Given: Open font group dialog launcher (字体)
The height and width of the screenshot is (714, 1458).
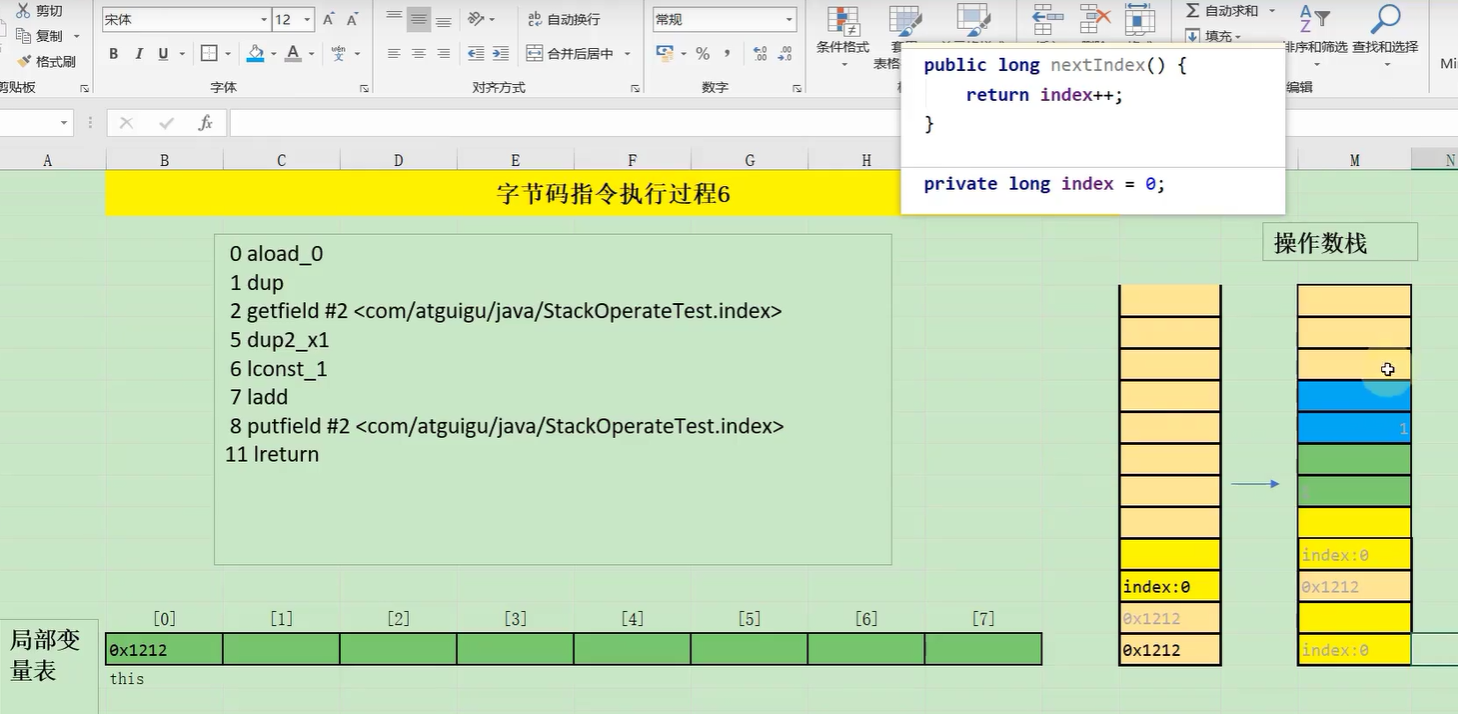Looking at the screenshot, I should point(363,89).
